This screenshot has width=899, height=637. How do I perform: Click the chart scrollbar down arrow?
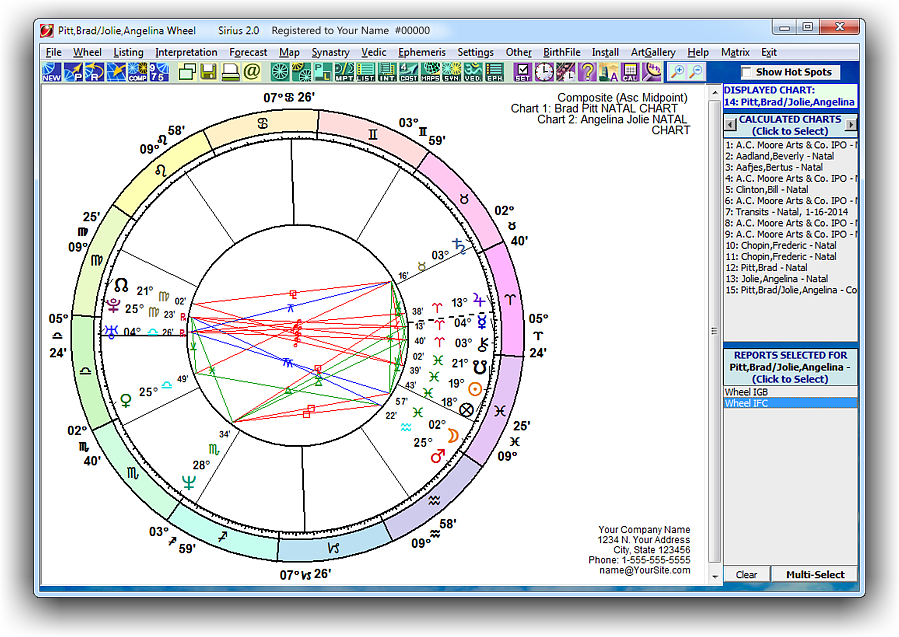[714, 576]
